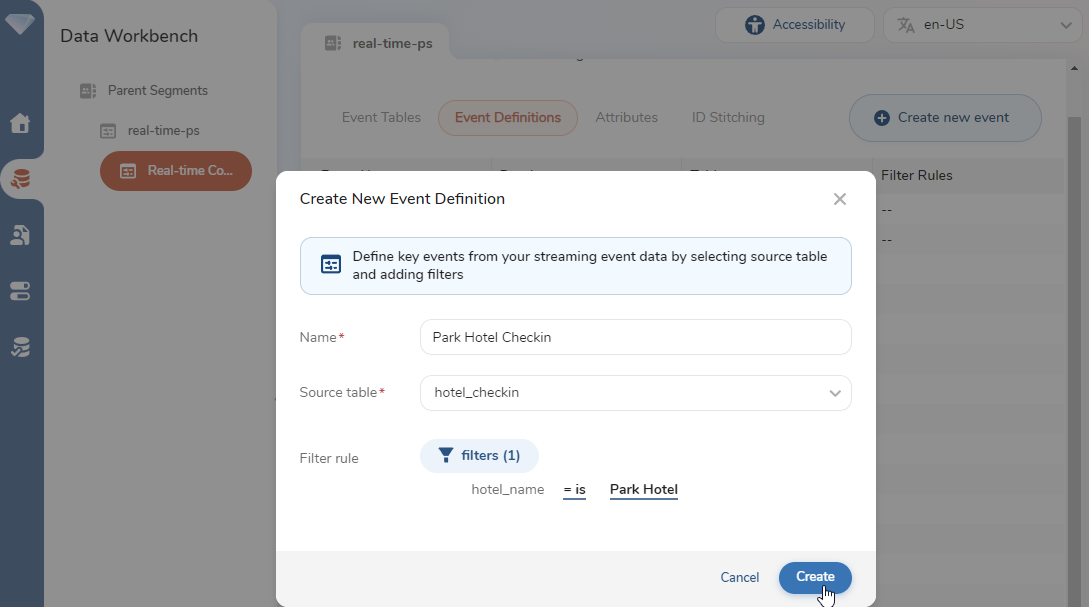Select the Data Workbench database icon

(x=20, y=180)
